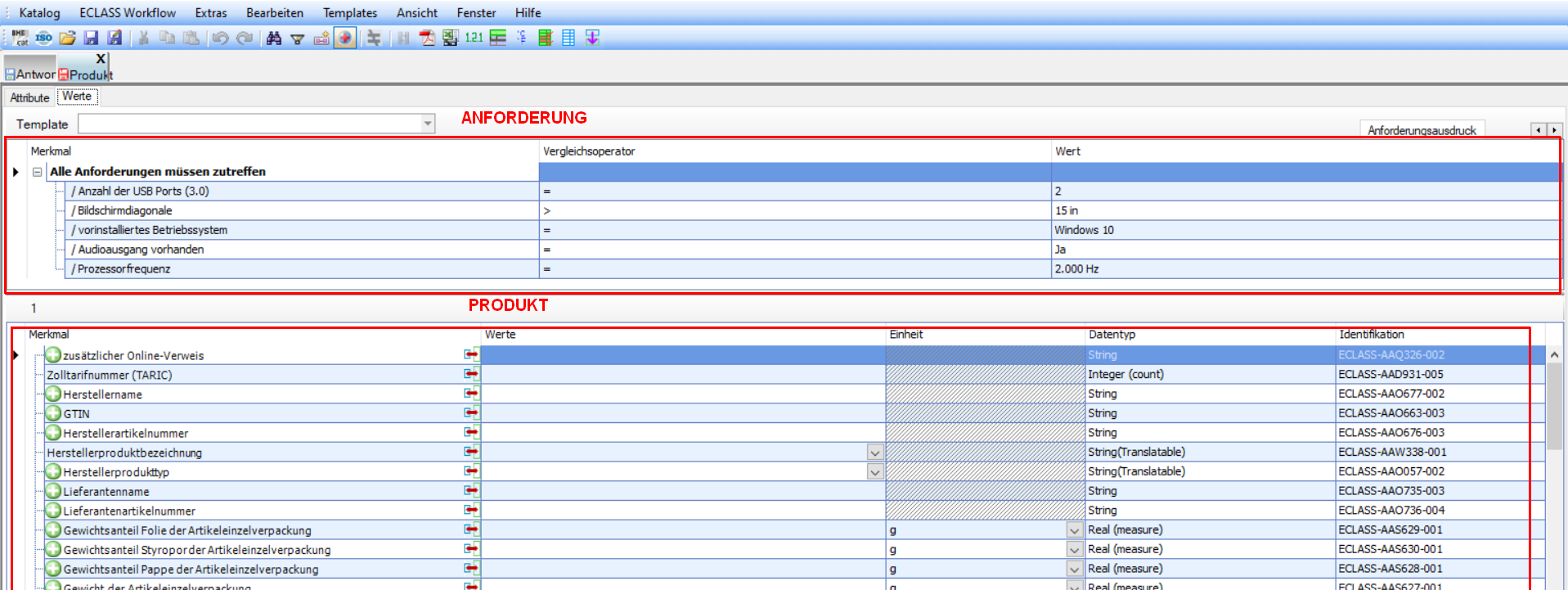
Task: Open the Templates menu
Action: click(349, 13)
